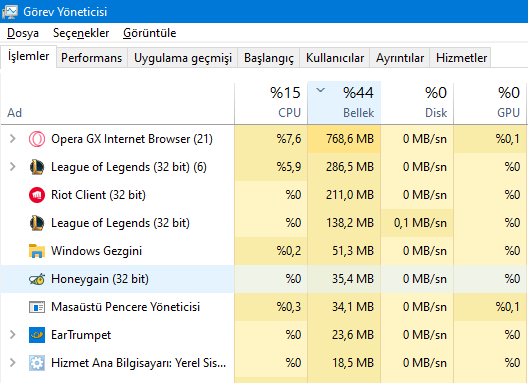Click the Masaüstü Pencere Yöneticisi icon
The width and height of the screenshot is (528, 383).
click(37, 307)
